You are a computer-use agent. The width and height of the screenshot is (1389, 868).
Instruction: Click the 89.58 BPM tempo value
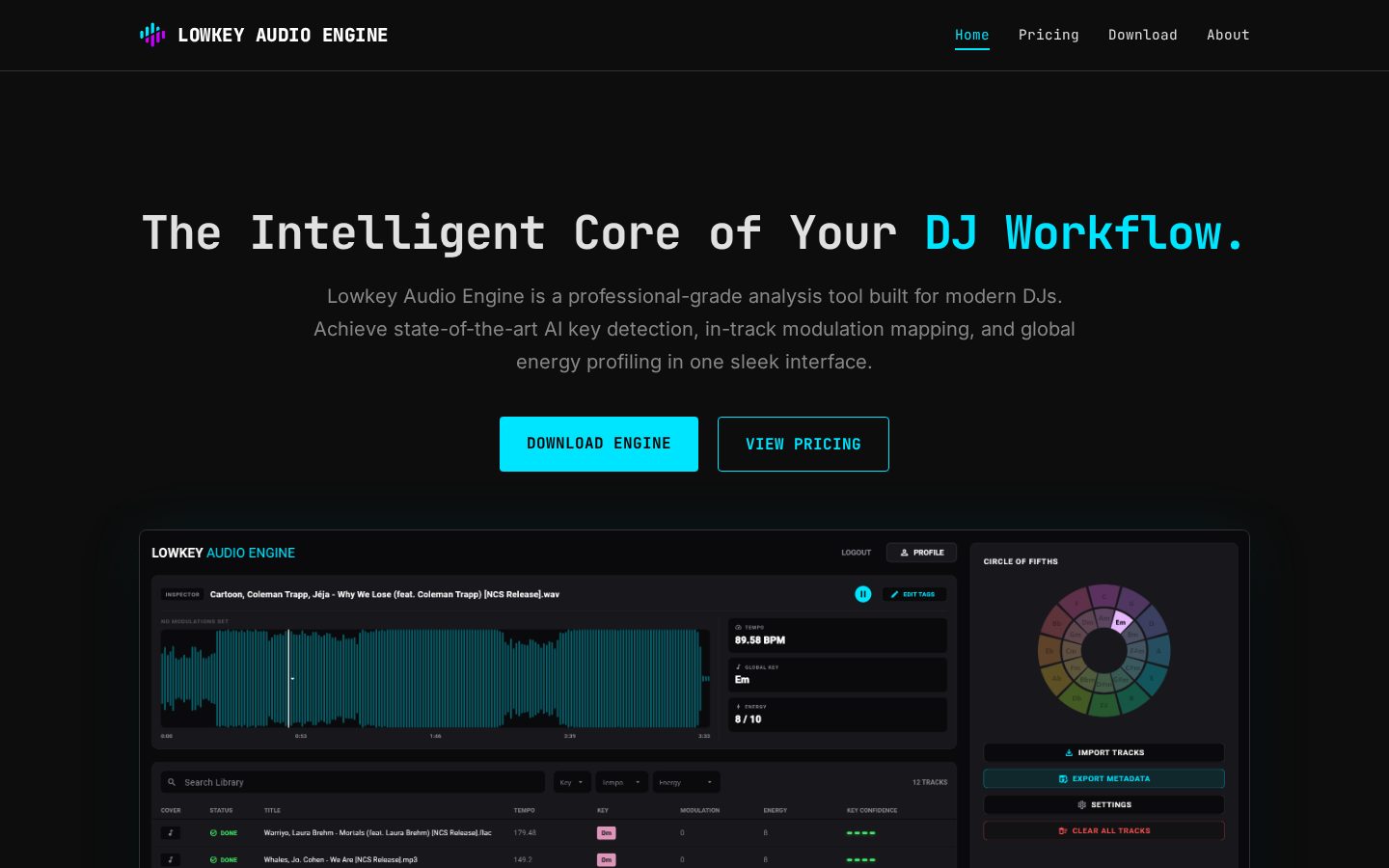tap(760, 640)
